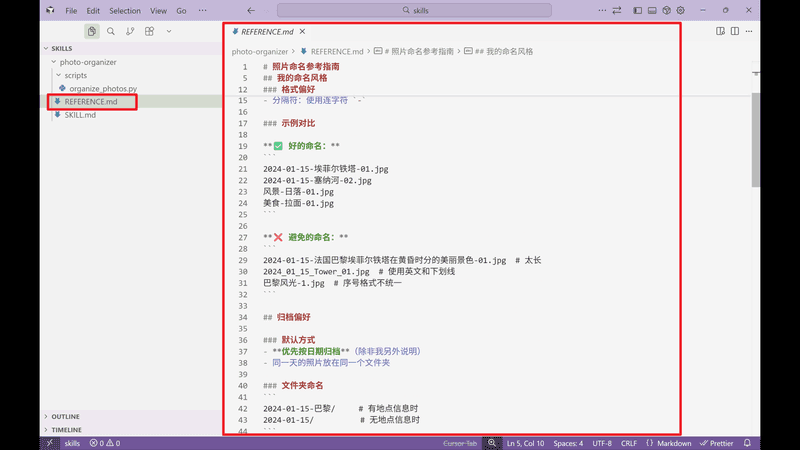Click the Open Preview to the Side icon
Image resolution: width=800 pixels, height=450 pixels.
click(x=720, y=31)
